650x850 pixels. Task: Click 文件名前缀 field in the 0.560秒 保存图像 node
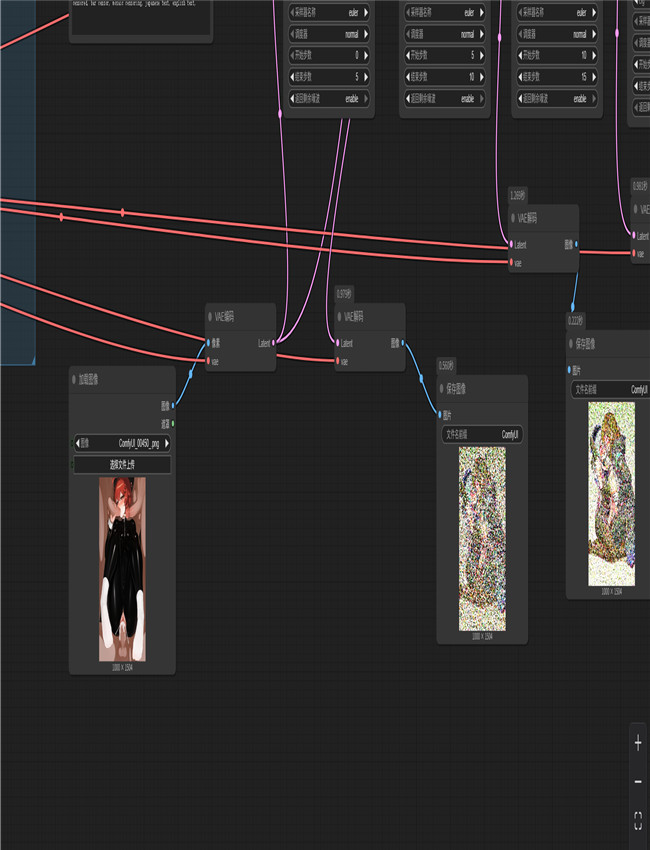(x=483, y=435)
